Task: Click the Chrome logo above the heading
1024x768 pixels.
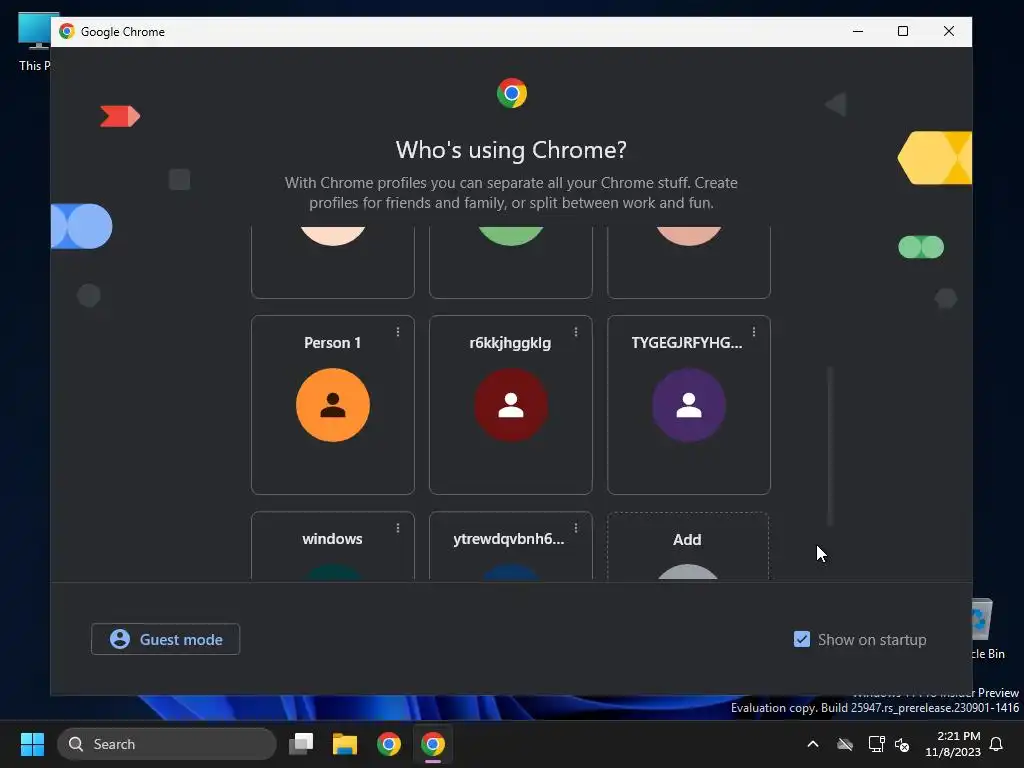Action: pyautogui.click(x=511, y=93)
